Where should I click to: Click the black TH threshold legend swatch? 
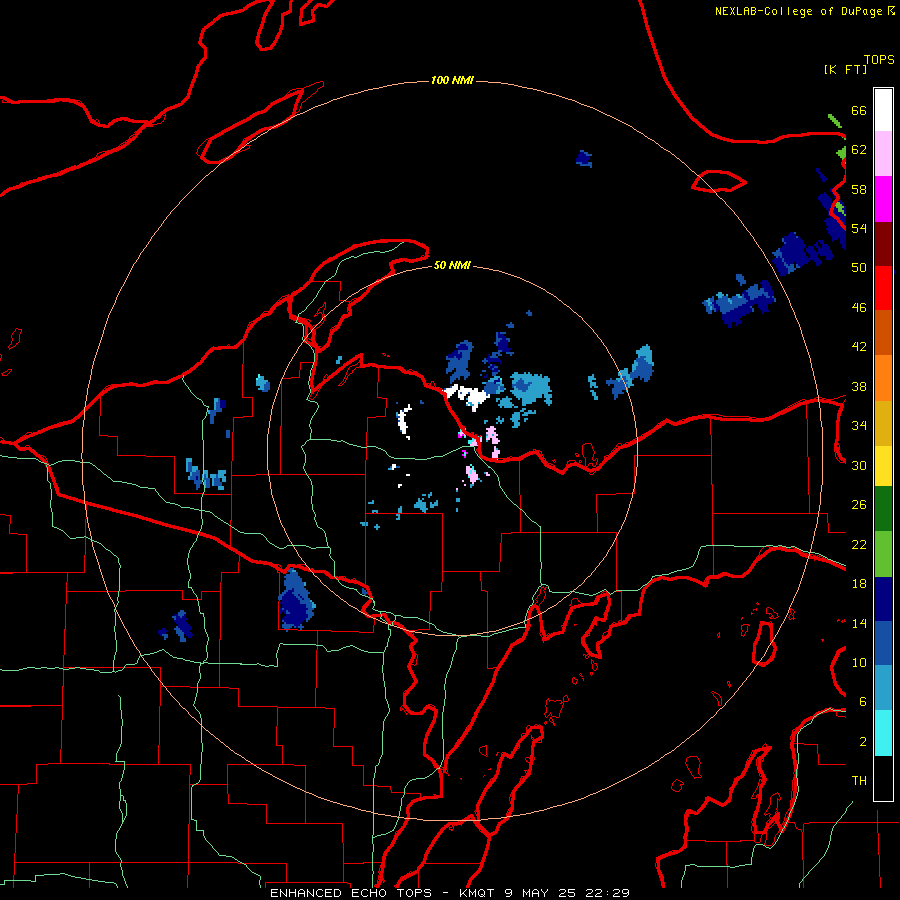coord(883,778)
